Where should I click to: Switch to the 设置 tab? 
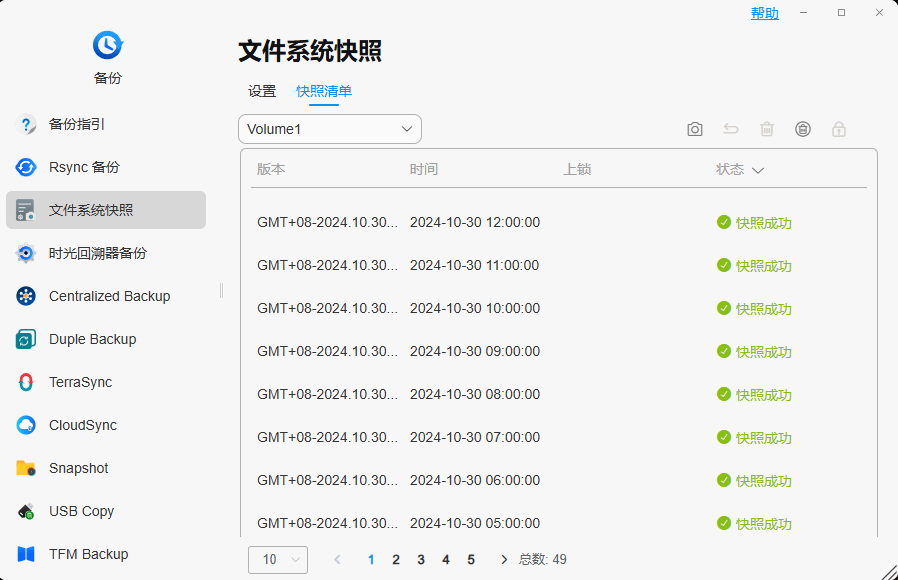(262, 91)
